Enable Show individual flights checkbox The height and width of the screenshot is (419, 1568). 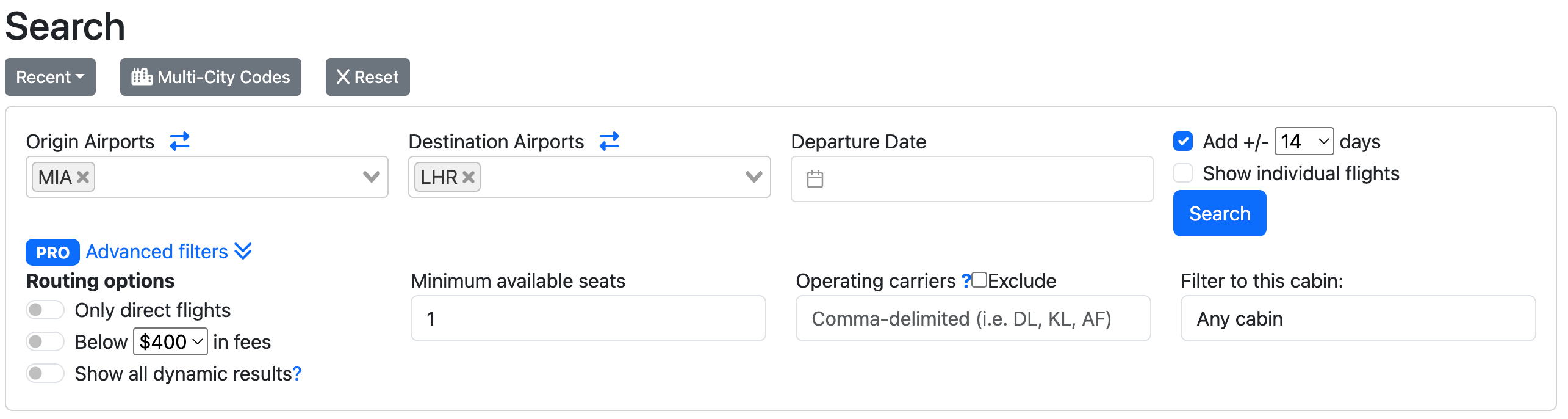click(x=1183, y=173)
